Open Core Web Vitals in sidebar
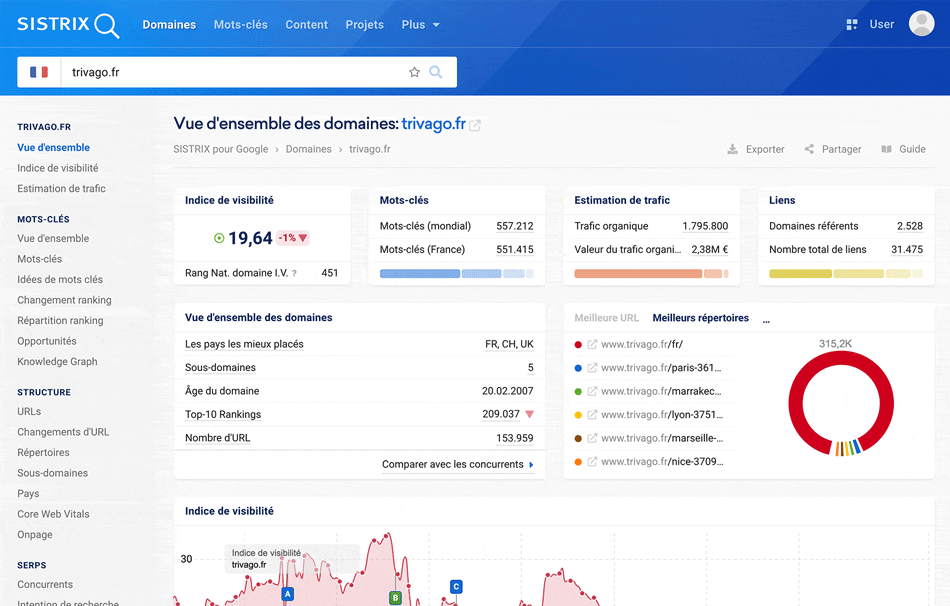 [53, 514]
